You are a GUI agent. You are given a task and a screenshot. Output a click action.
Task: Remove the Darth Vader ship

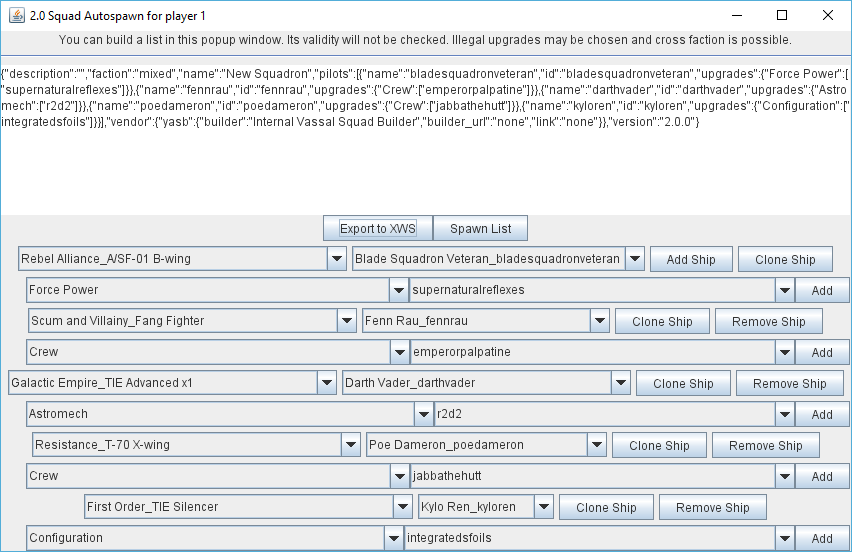[790, 383]
